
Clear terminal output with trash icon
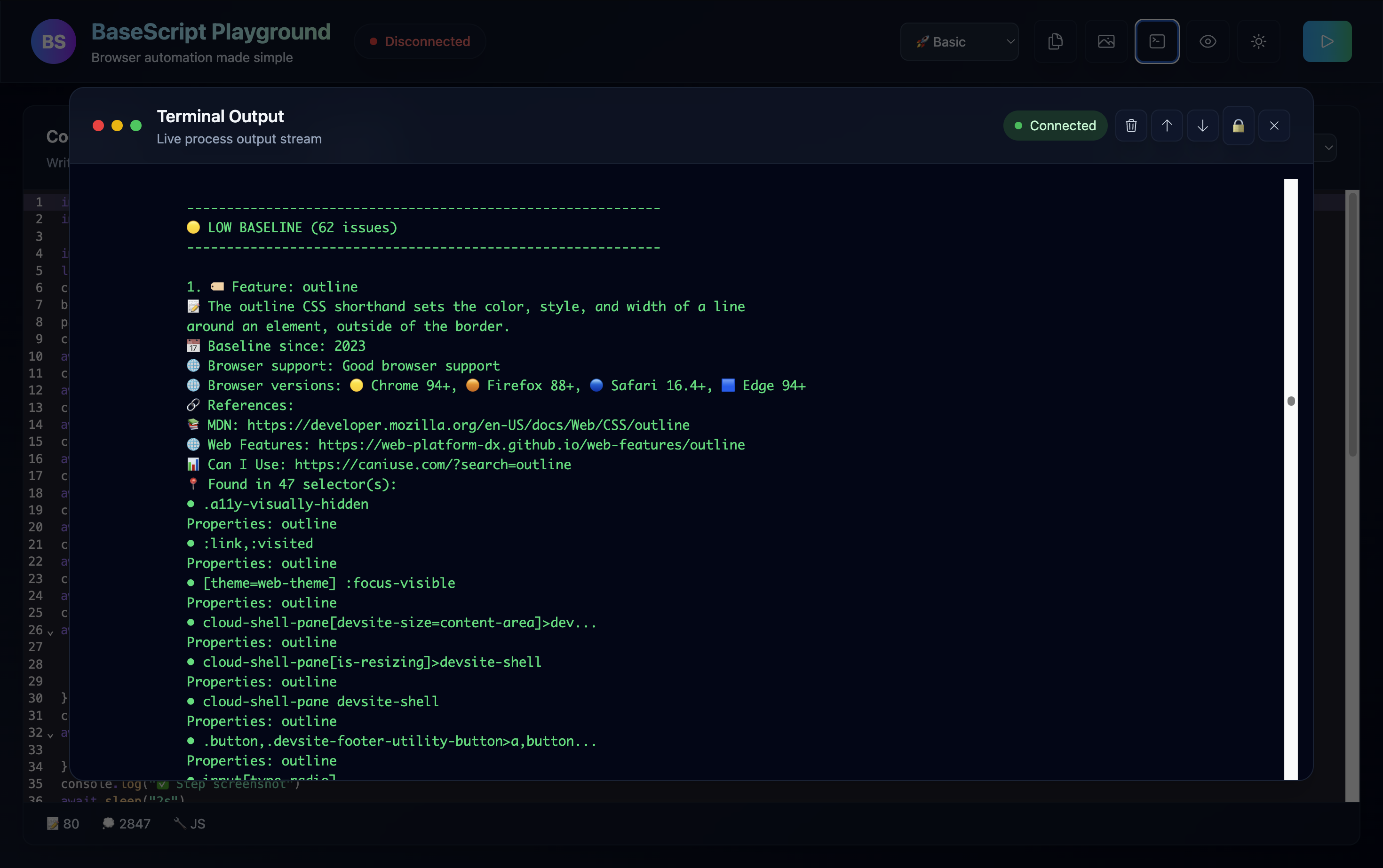(1131, 126)
